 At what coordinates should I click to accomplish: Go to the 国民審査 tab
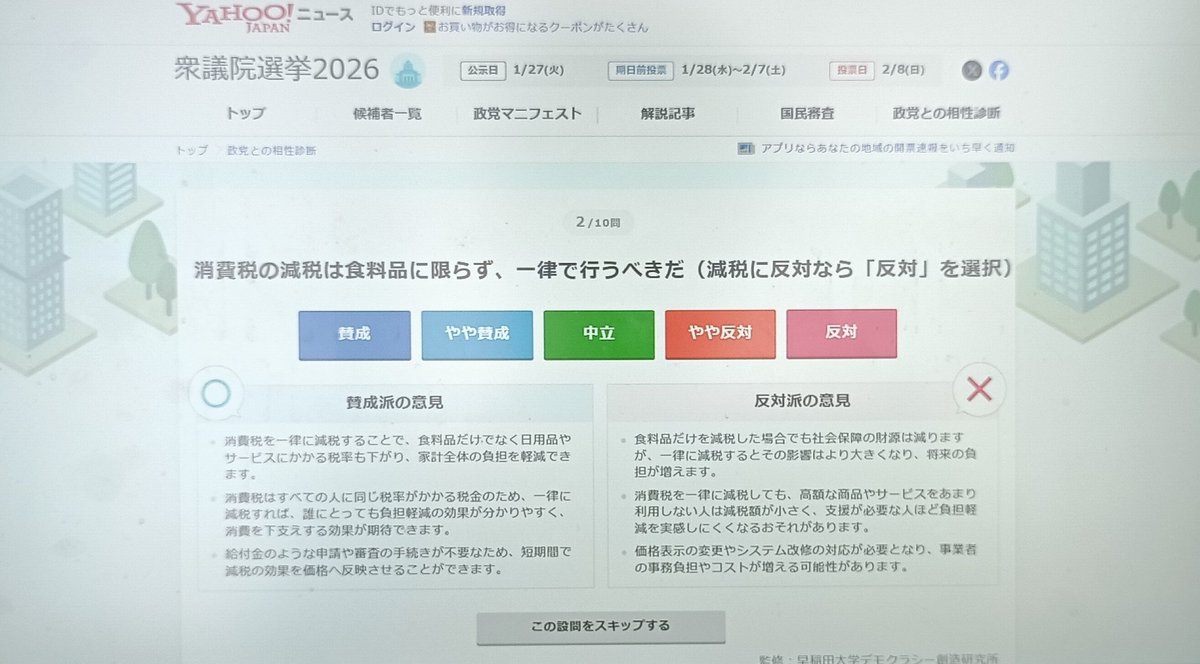pyautogui.click(x=807, y=114)
